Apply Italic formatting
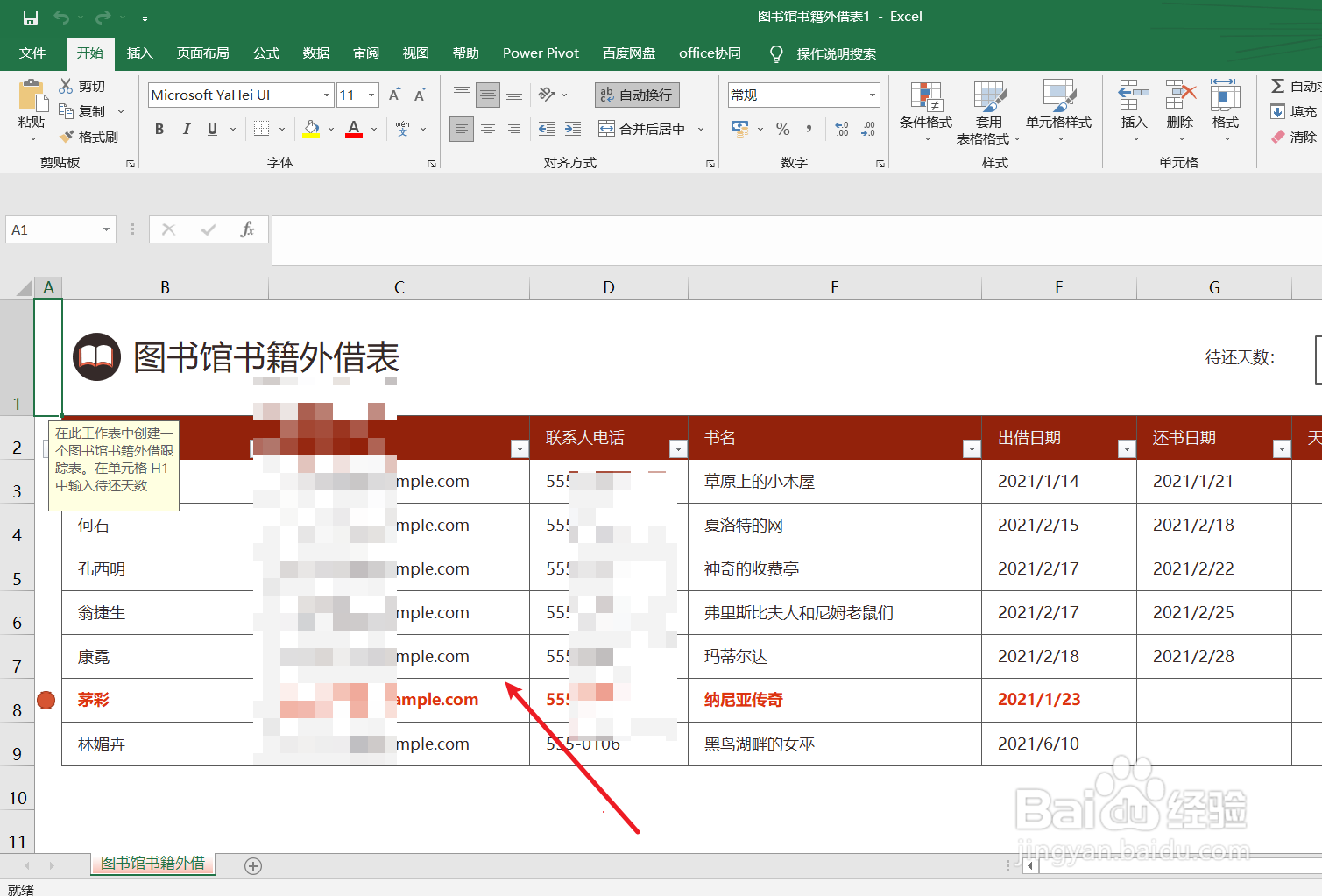 pyautogui.click(x=186, y=128)
